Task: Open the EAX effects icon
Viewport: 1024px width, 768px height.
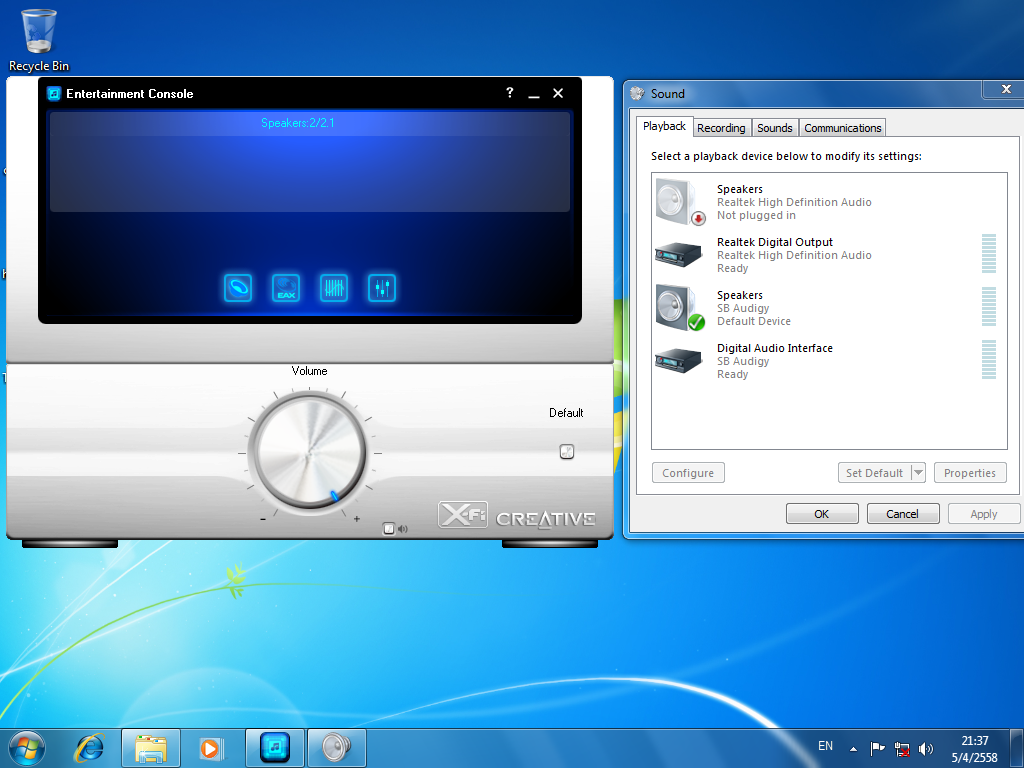Action: 286,288
